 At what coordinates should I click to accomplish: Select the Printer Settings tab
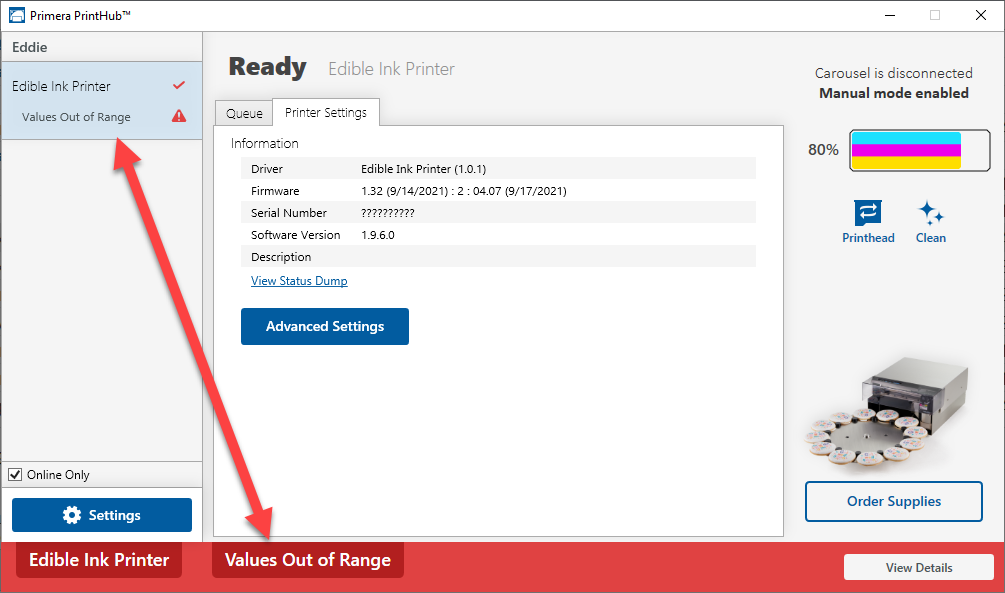point(326,112)
